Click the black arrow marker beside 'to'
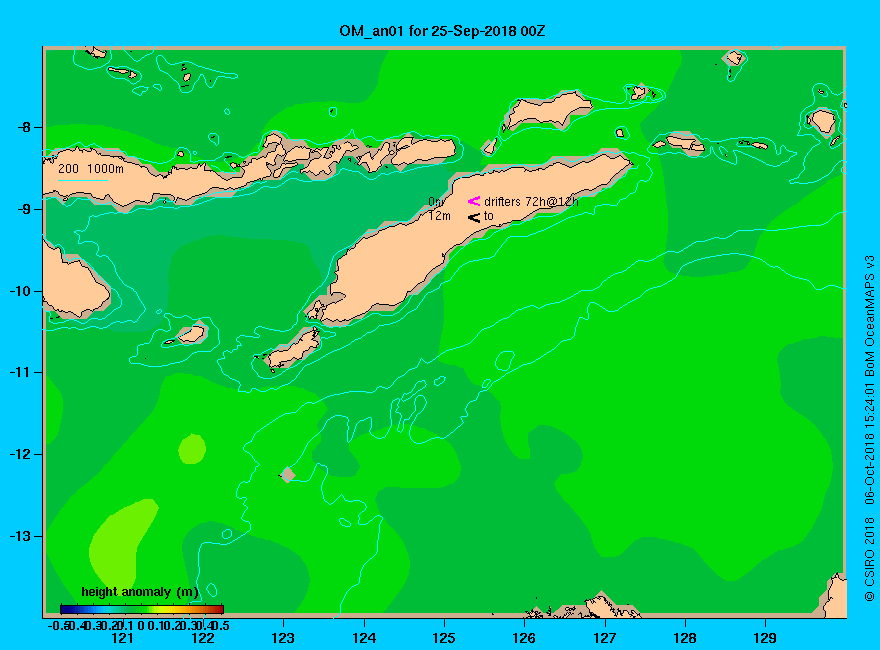880x650 pixels. (474, 217)
